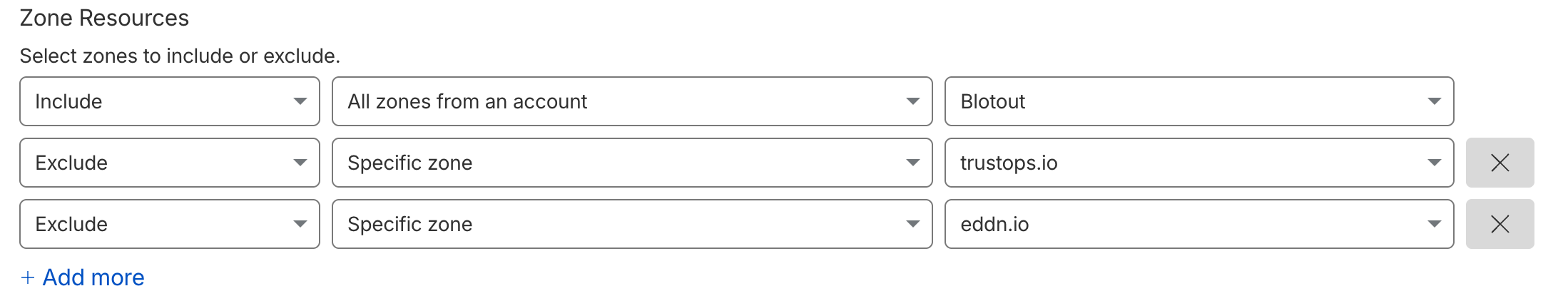Screen dimensions: 1568x301
Task: Click caret on Specific zone in eddn.io row
Action: tap(912, 224)
